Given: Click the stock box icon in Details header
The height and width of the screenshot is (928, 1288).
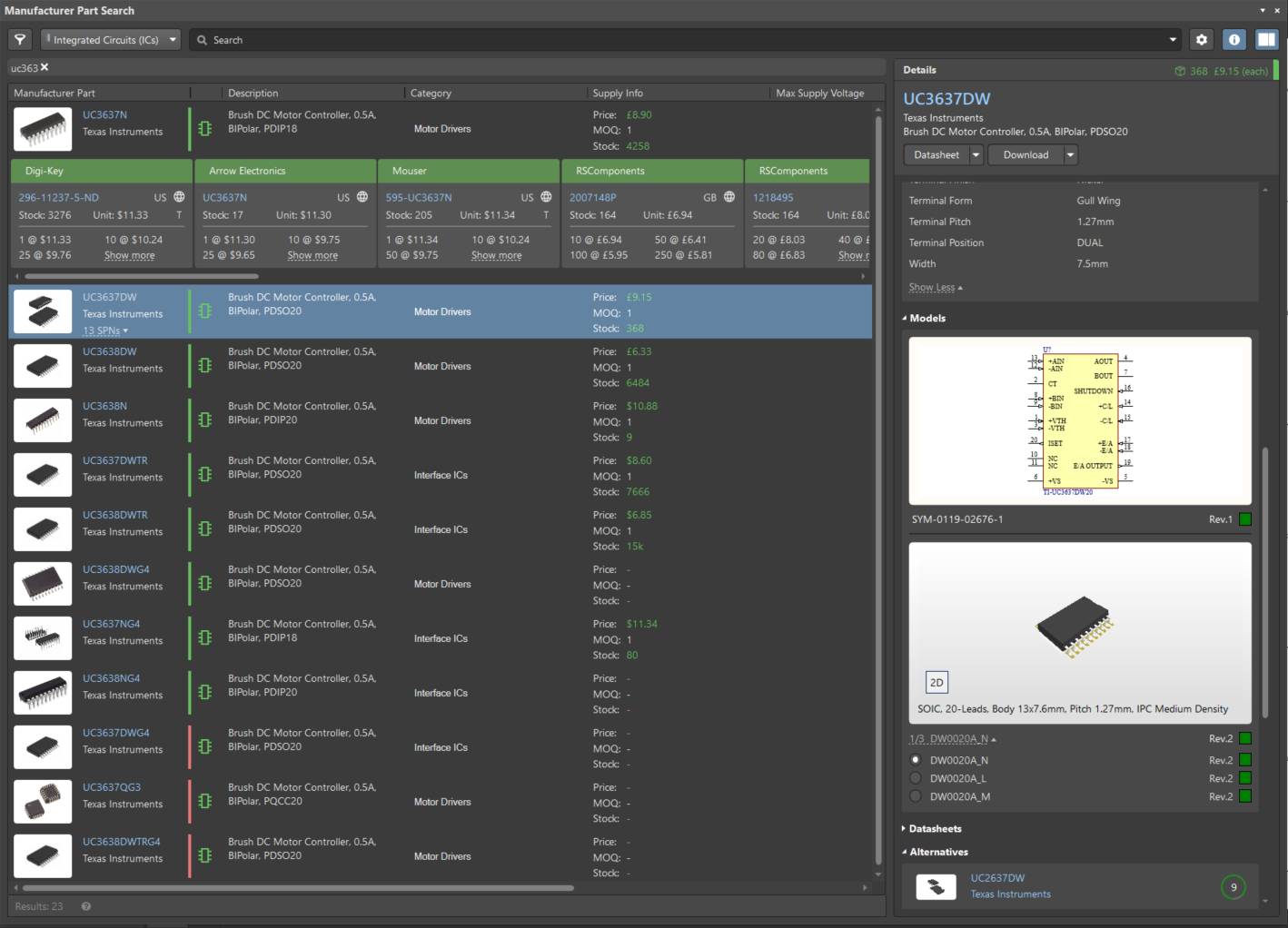Looking at the screenshot, I should tap(1180, 71).
